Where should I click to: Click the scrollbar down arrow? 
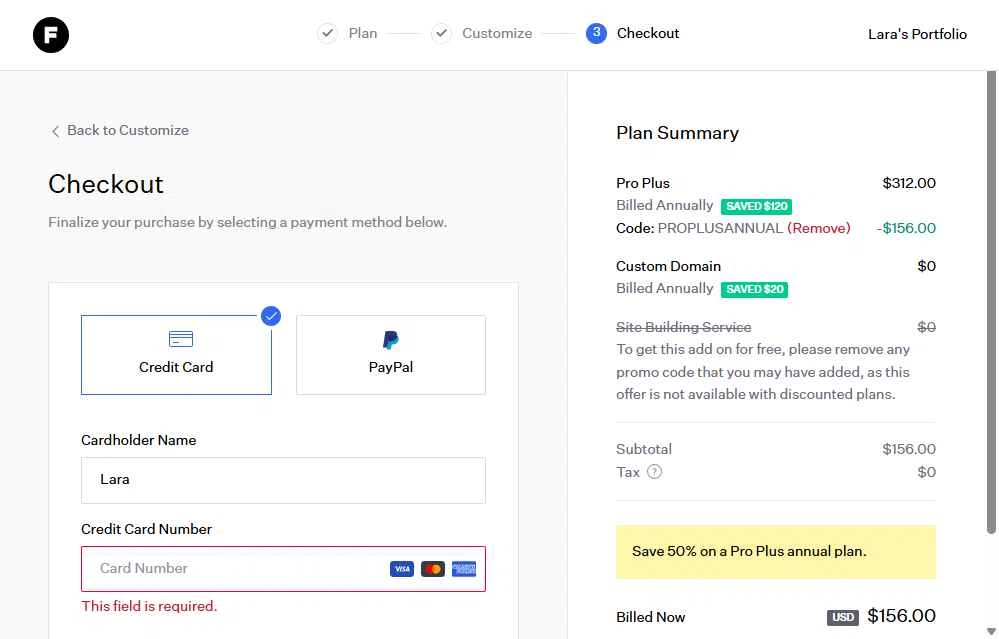pos(991,631)
